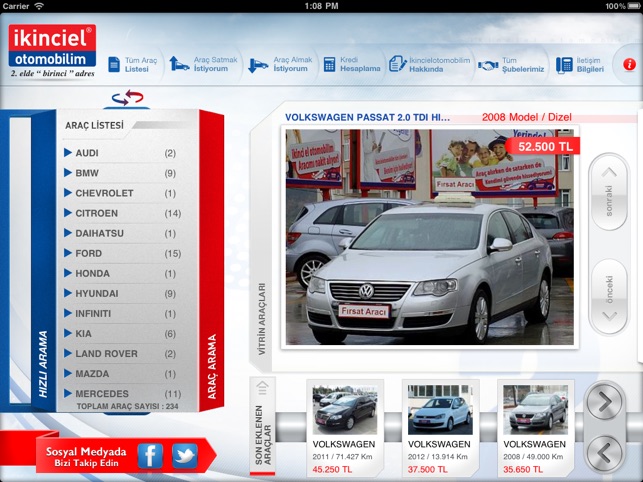Click the 2012 / 13.914 Km text

tap(438, 457)
